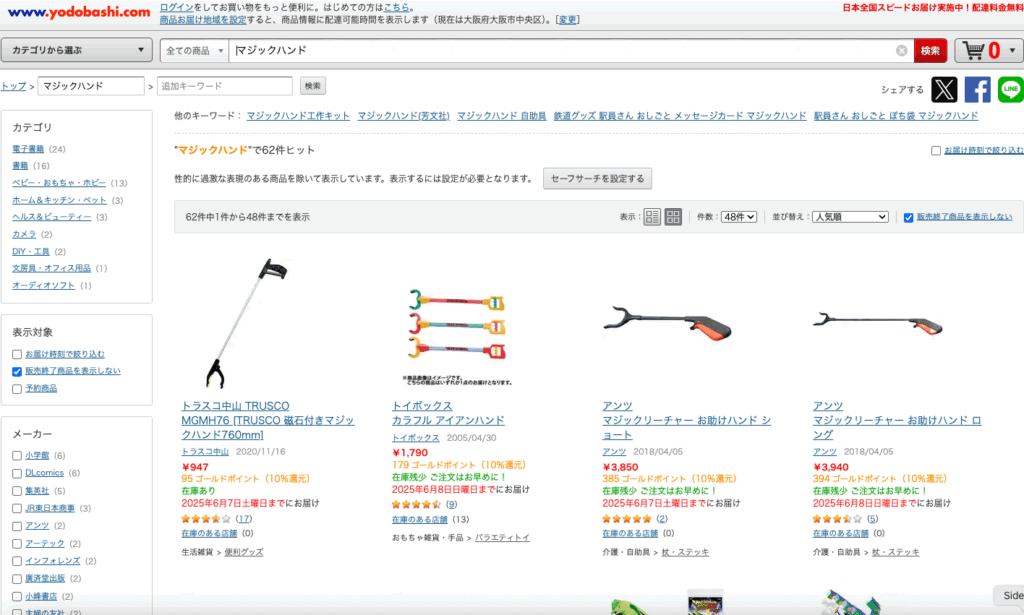Open the トラスコ中山 TRUSCO MGMH76 product title
Screen dimensions: 1024x615
pos(268,420)
